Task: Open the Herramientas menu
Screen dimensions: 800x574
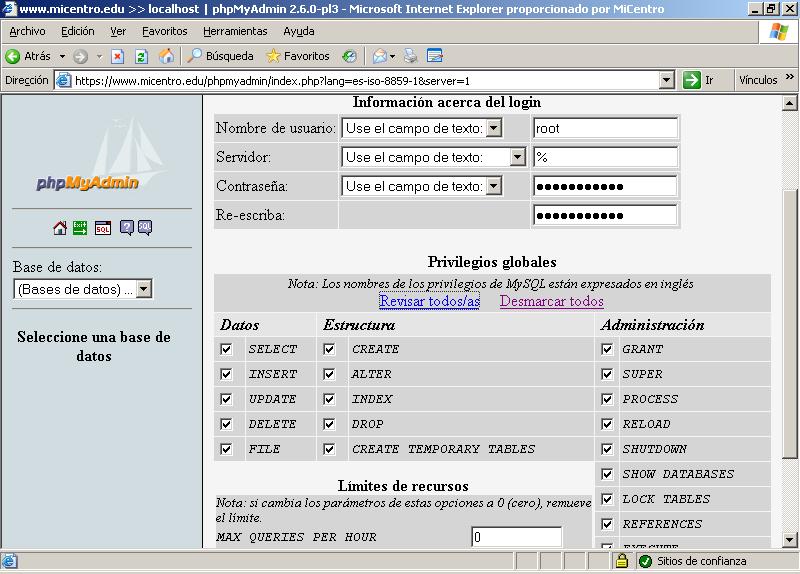Action: 235,31
